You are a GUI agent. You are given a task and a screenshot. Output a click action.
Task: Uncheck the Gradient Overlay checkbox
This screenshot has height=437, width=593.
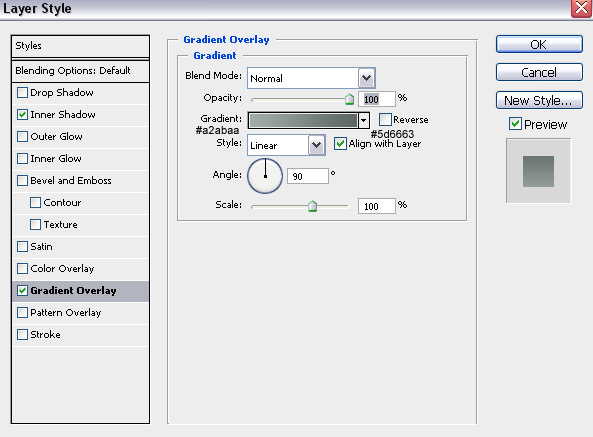click(x=22, y=290)
